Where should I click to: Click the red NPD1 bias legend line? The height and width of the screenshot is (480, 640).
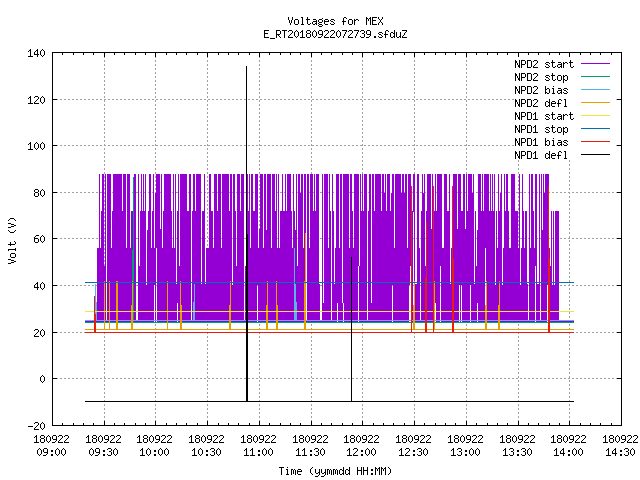[x=596, y=142]
